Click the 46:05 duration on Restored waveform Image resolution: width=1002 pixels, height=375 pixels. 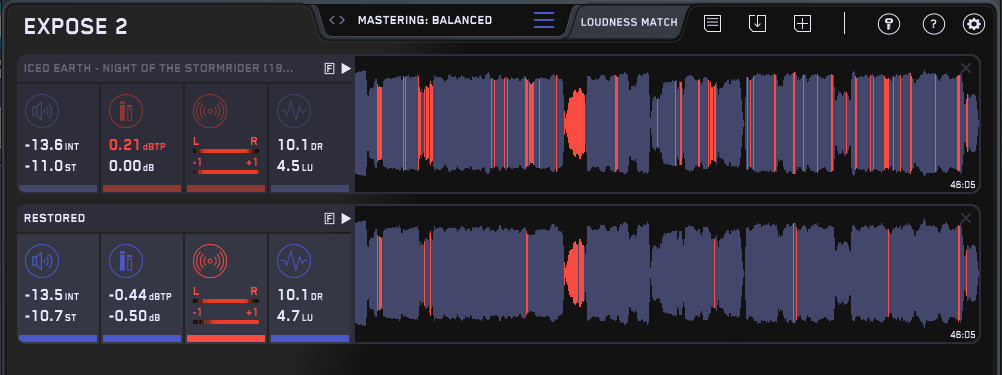963,335
